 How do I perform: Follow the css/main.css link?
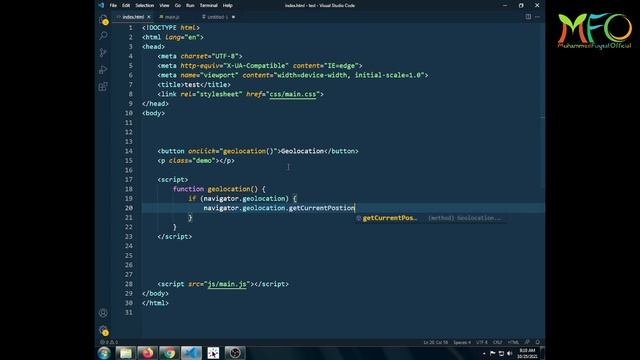point(293,94)
